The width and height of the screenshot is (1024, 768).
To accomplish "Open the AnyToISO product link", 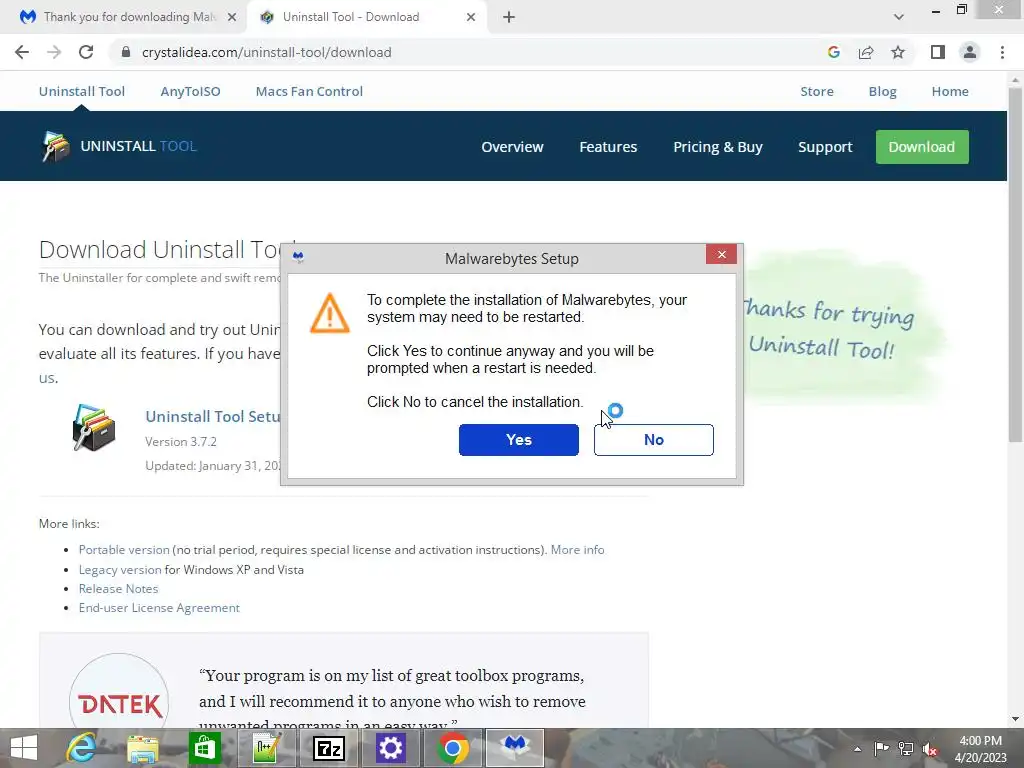I will point(191,91).
